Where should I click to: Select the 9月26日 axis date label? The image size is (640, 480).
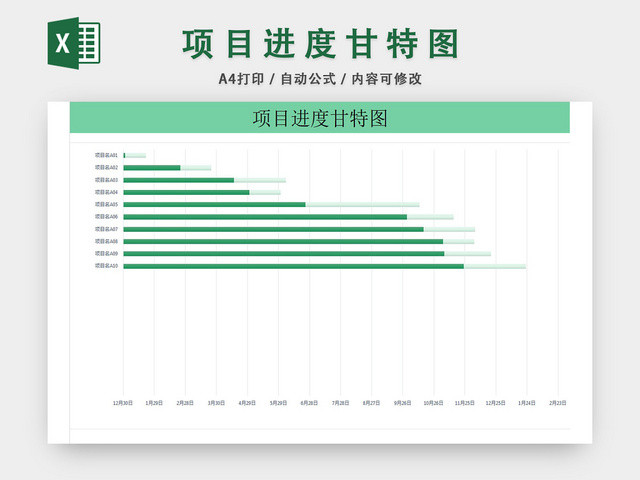(402, 403)
